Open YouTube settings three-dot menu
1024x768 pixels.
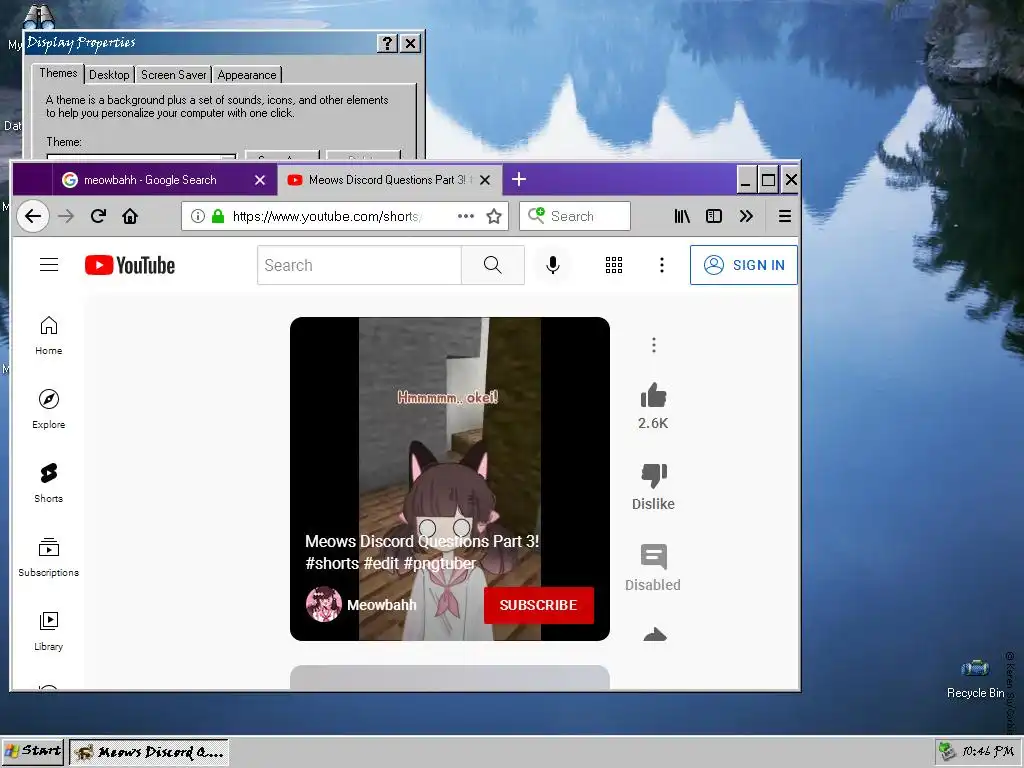click(662, 265)
